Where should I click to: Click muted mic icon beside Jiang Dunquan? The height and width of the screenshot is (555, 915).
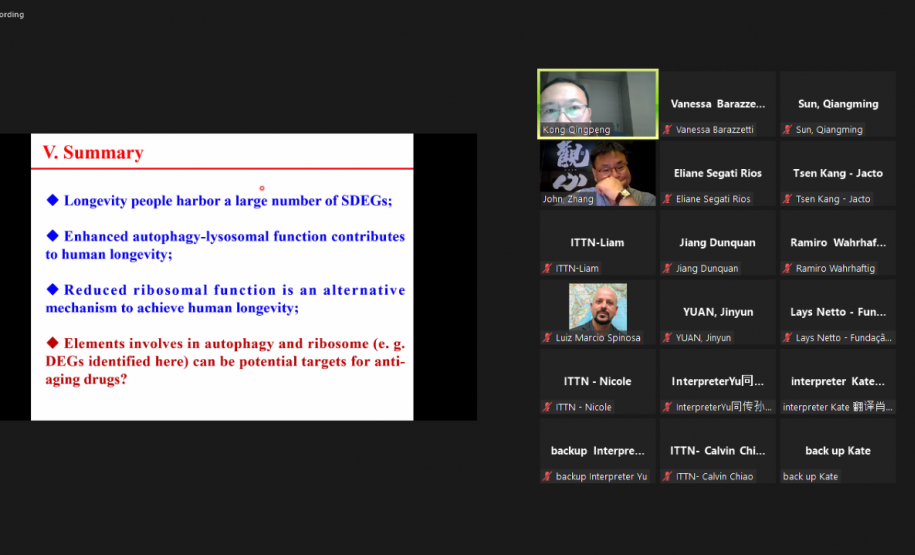tap(668, 268)
